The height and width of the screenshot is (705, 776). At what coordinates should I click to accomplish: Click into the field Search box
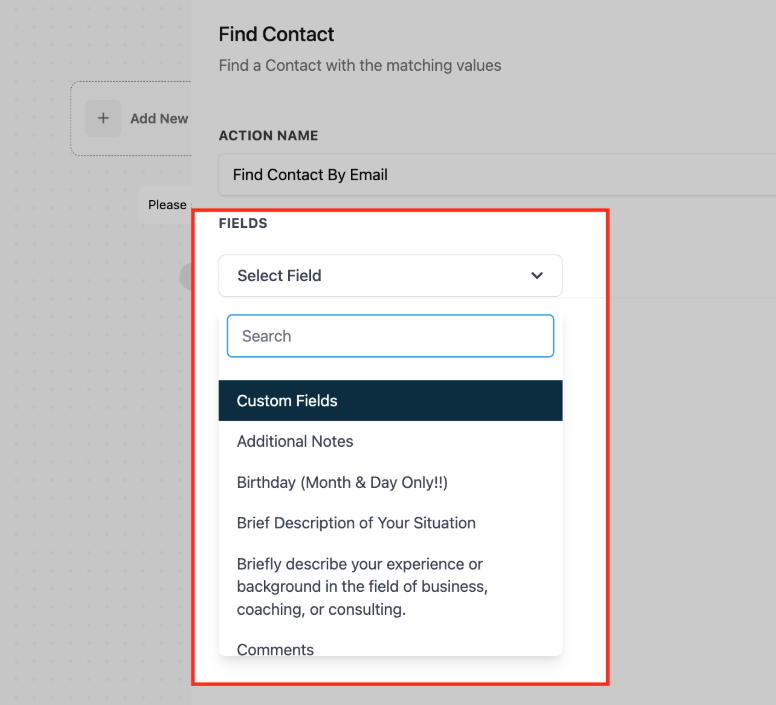[390, 336]
